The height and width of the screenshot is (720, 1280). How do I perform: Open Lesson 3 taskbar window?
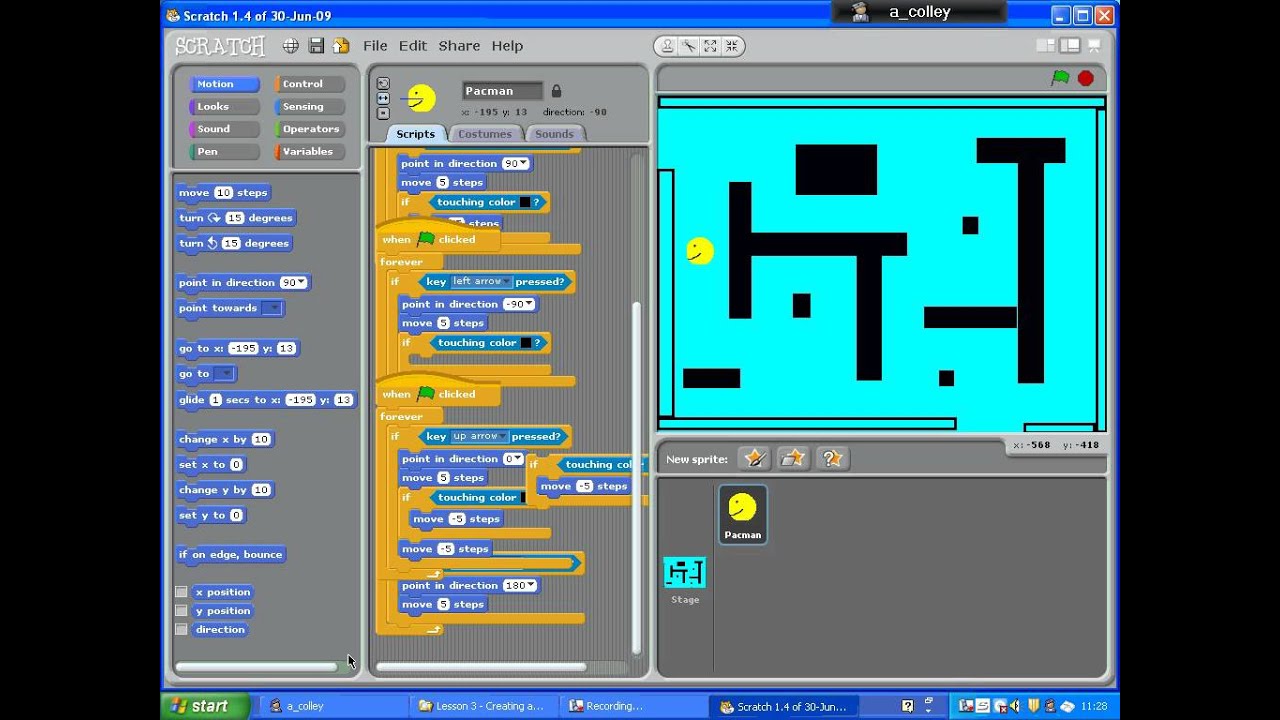[x=484, y=706]
